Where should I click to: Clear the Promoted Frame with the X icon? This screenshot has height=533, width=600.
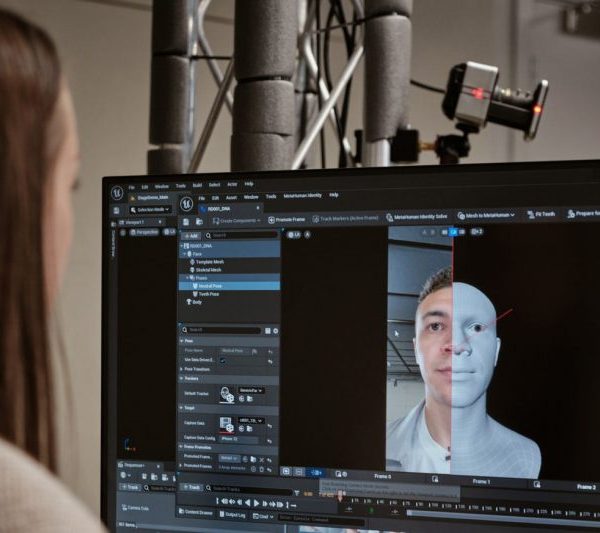262,460
